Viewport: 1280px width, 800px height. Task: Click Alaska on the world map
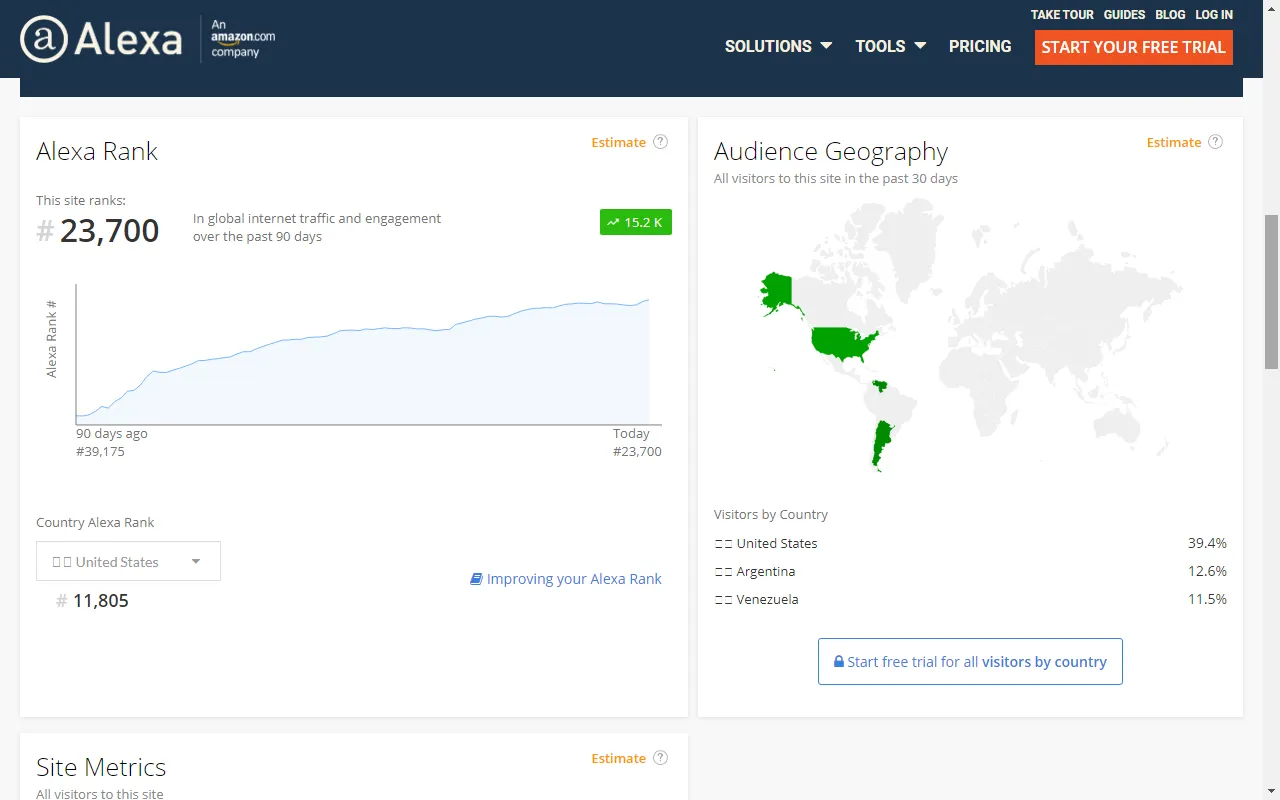coord(778,293)
